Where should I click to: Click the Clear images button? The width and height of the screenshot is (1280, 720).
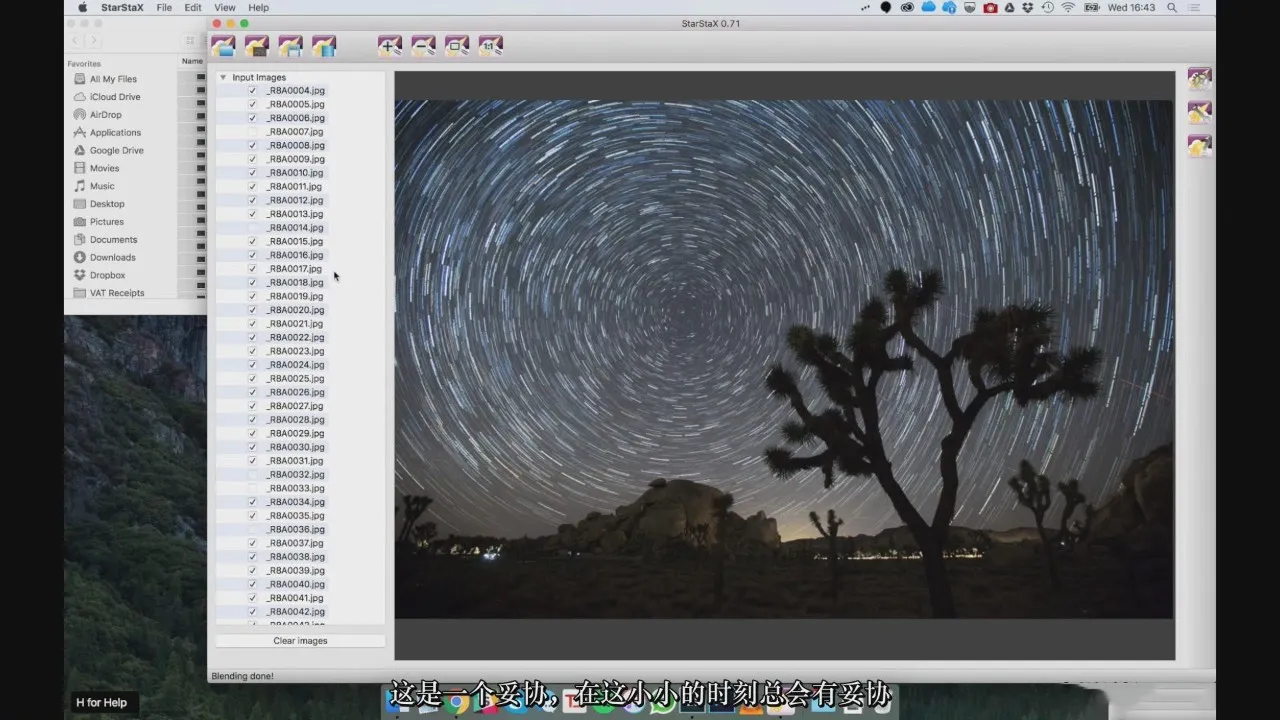click(300, 641)
